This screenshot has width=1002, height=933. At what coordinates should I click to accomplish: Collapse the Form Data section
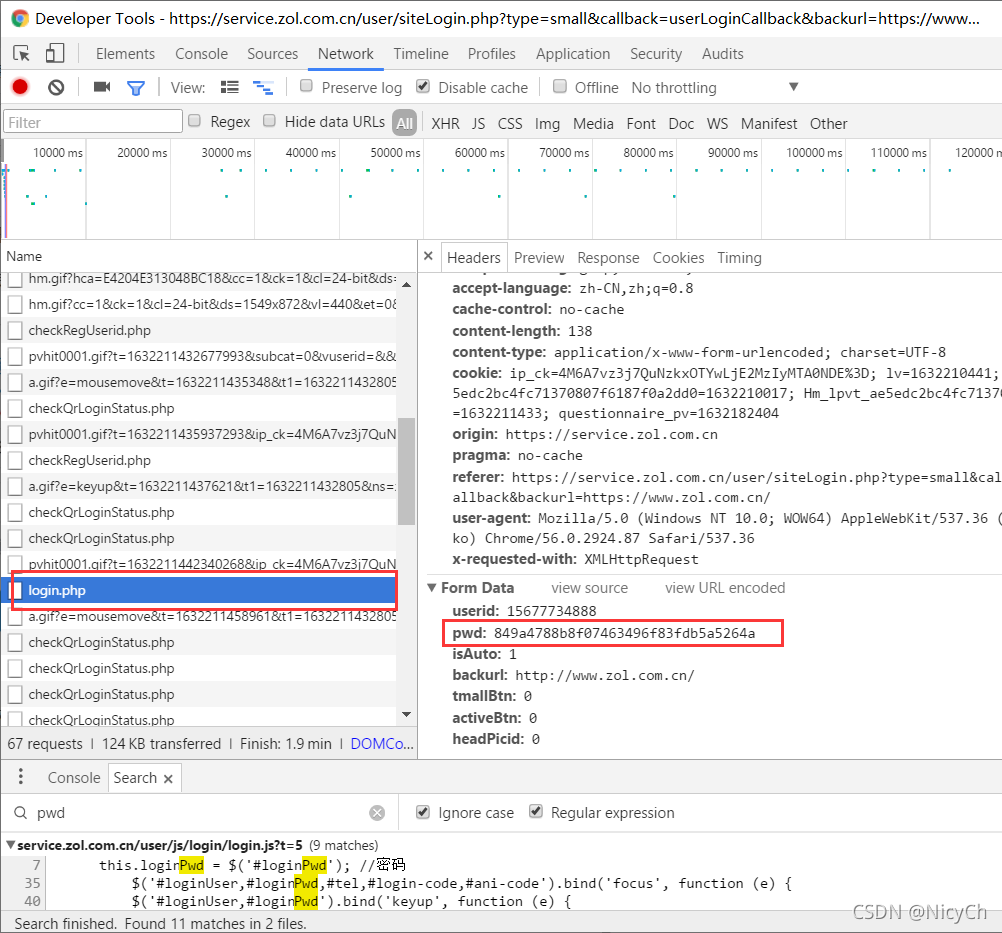[x=432, y=588]
